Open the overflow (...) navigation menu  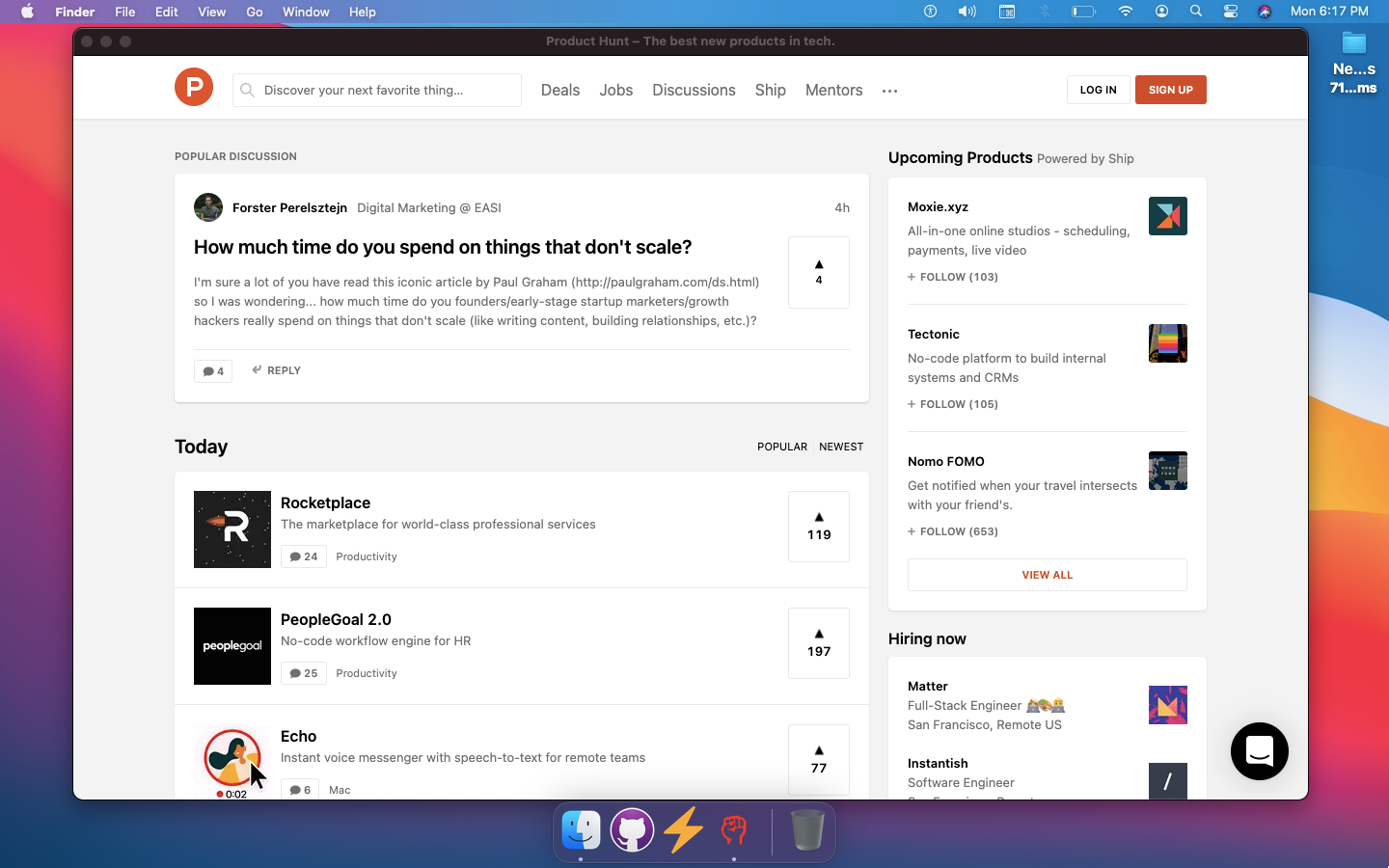[x=889, y=90]
